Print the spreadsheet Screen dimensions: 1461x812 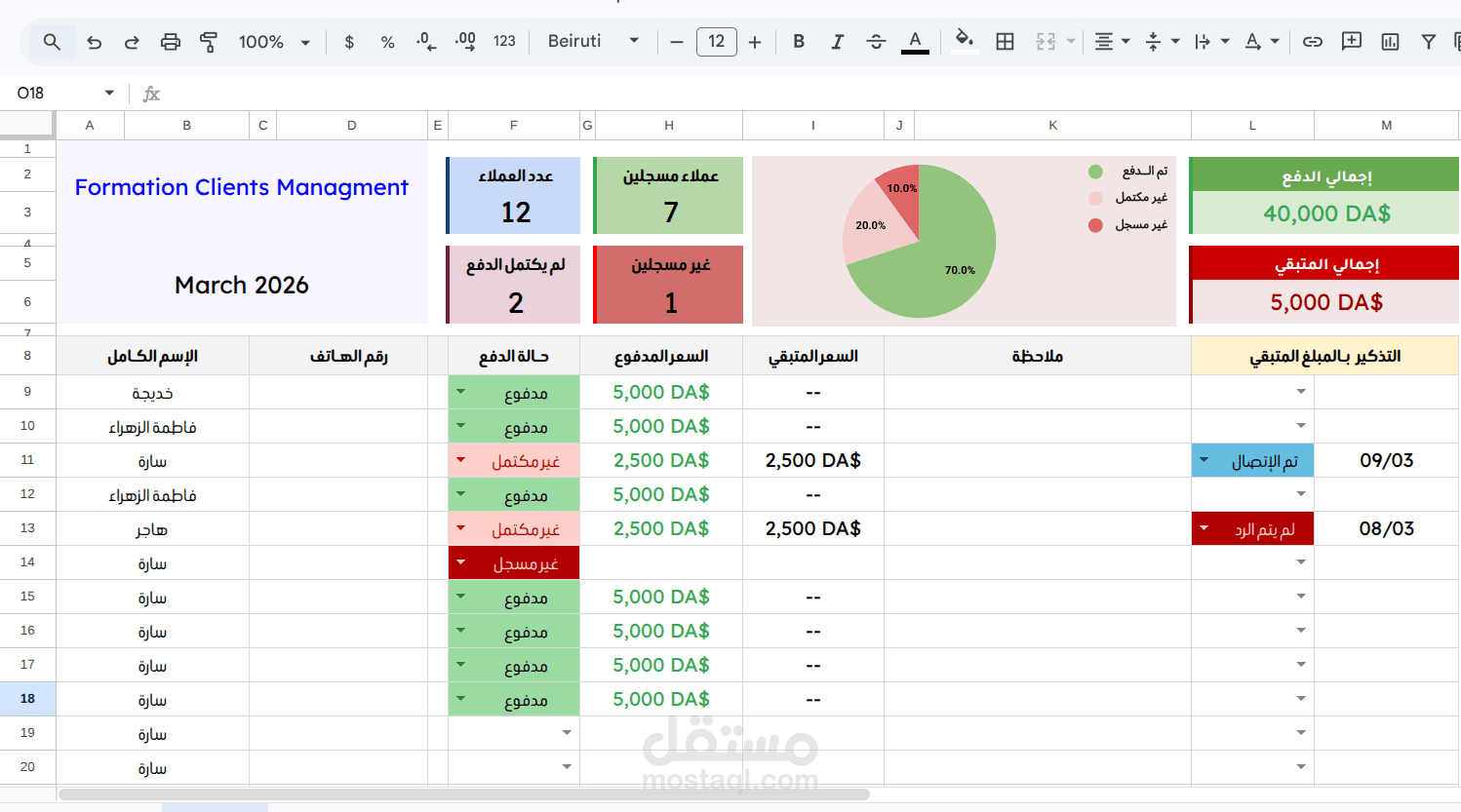[171, 42]
